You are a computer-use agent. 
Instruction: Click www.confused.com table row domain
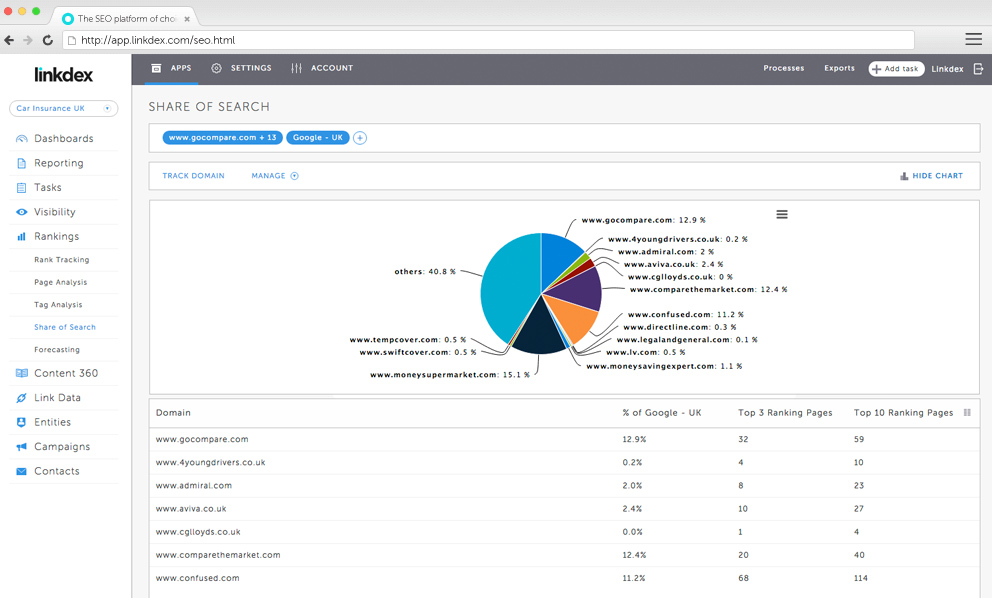(197, 578)
